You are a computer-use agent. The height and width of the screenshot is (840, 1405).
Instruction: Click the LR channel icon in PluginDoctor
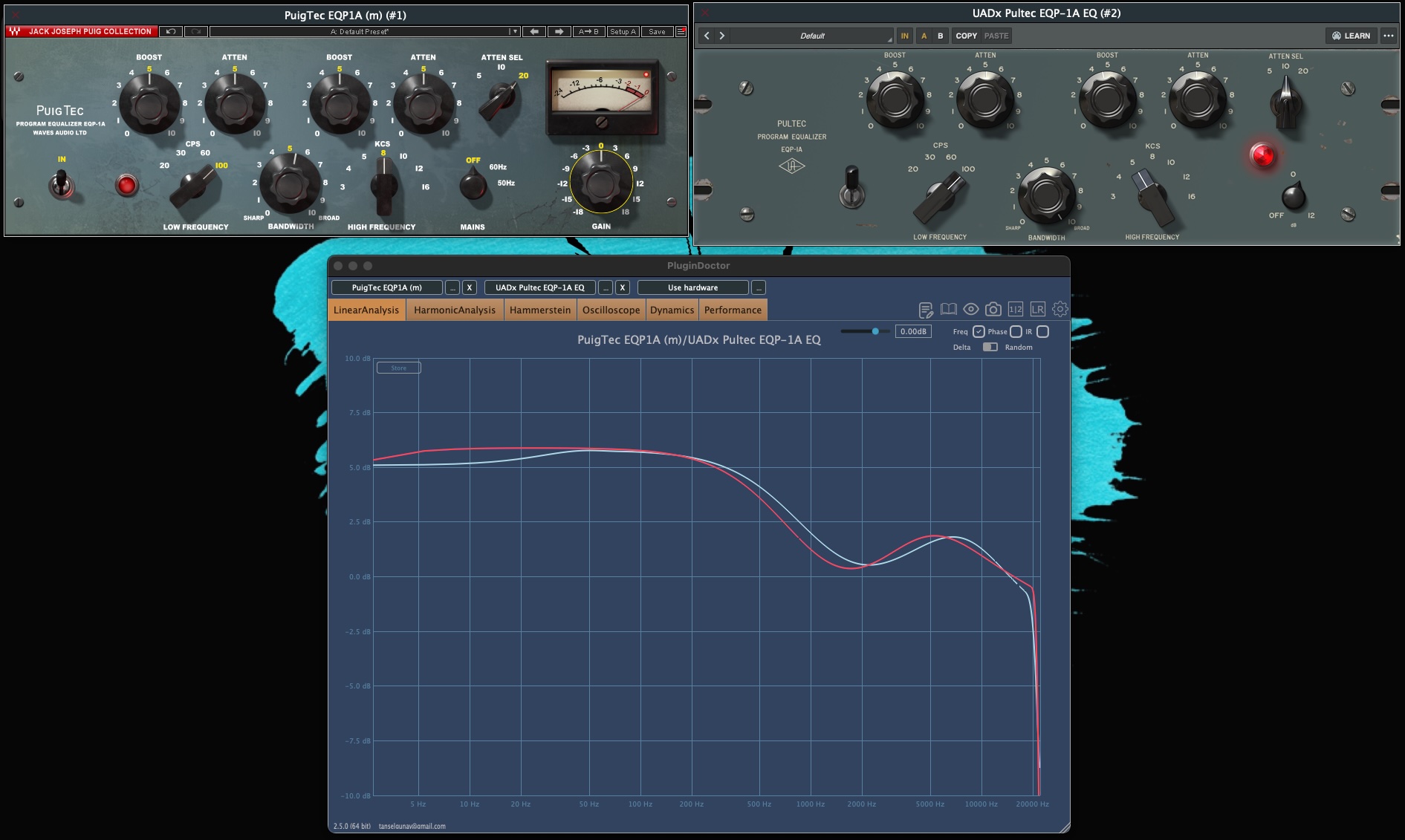pos(1037,310)
